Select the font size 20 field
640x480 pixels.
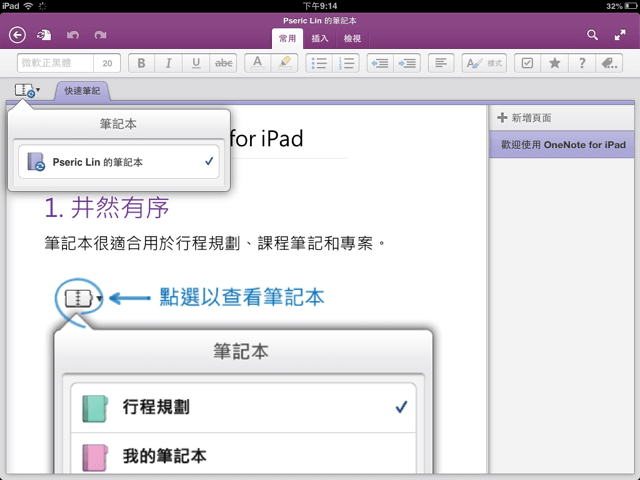[x=107, y=63]
